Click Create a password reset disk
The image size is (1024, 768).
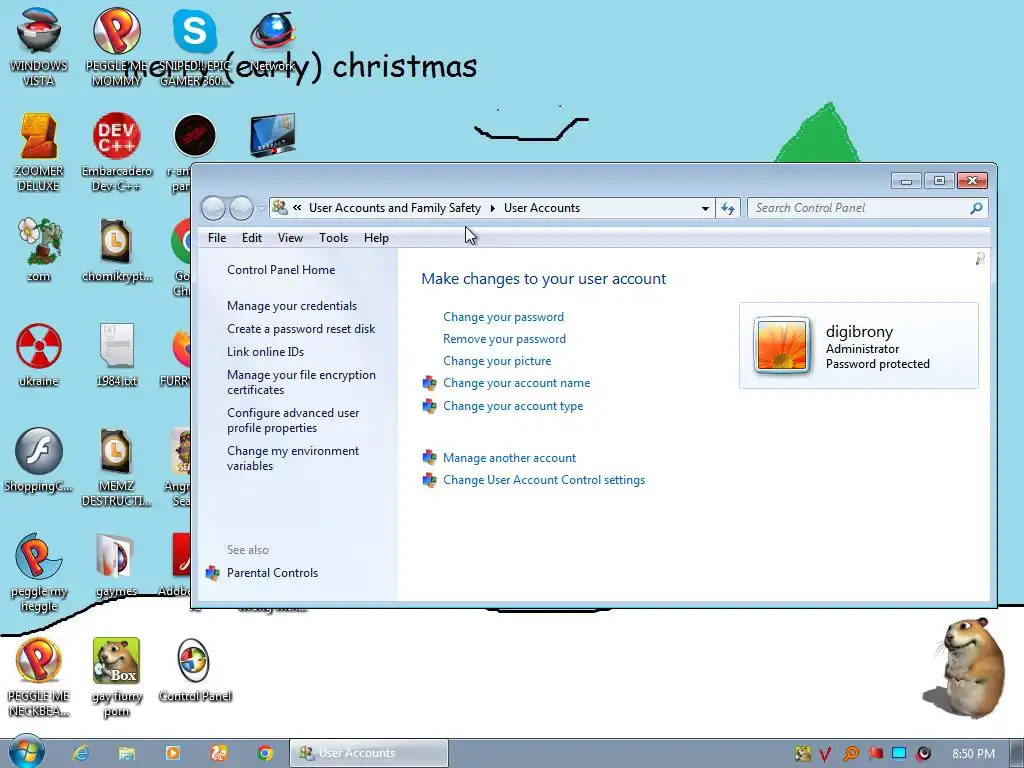301,329
